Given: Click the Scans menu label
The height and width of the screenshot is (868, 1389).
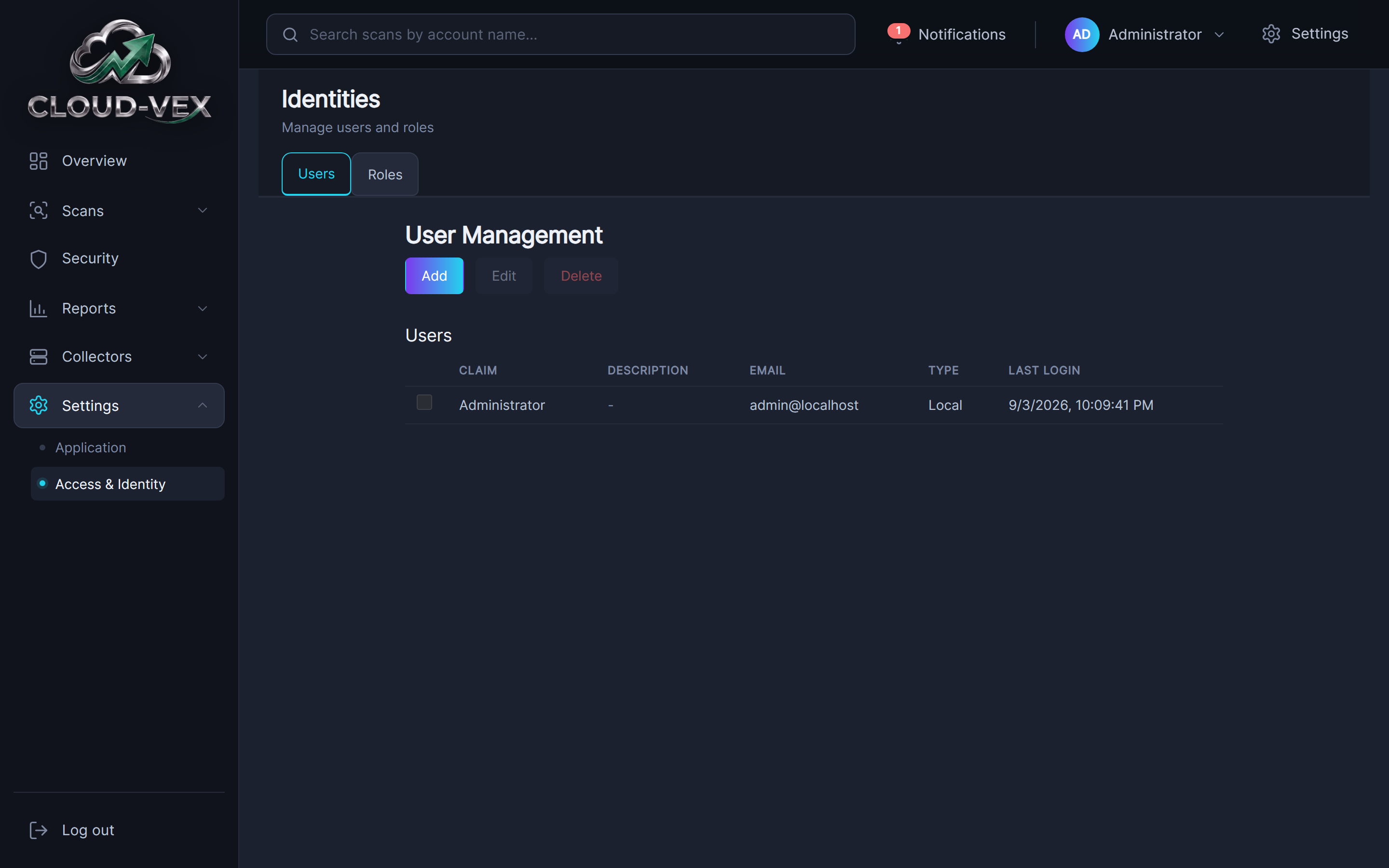Looking at the screenshot, I should pos(82,211).
